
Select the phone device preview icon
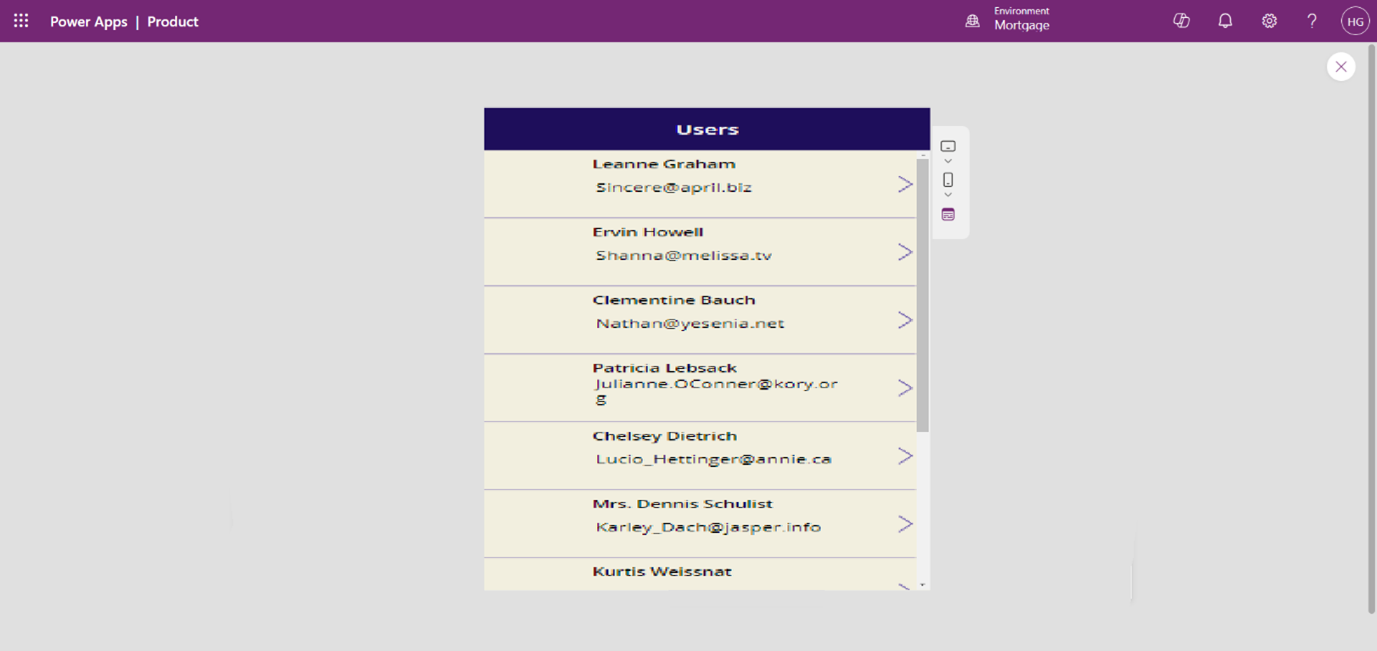click(948, 180)
